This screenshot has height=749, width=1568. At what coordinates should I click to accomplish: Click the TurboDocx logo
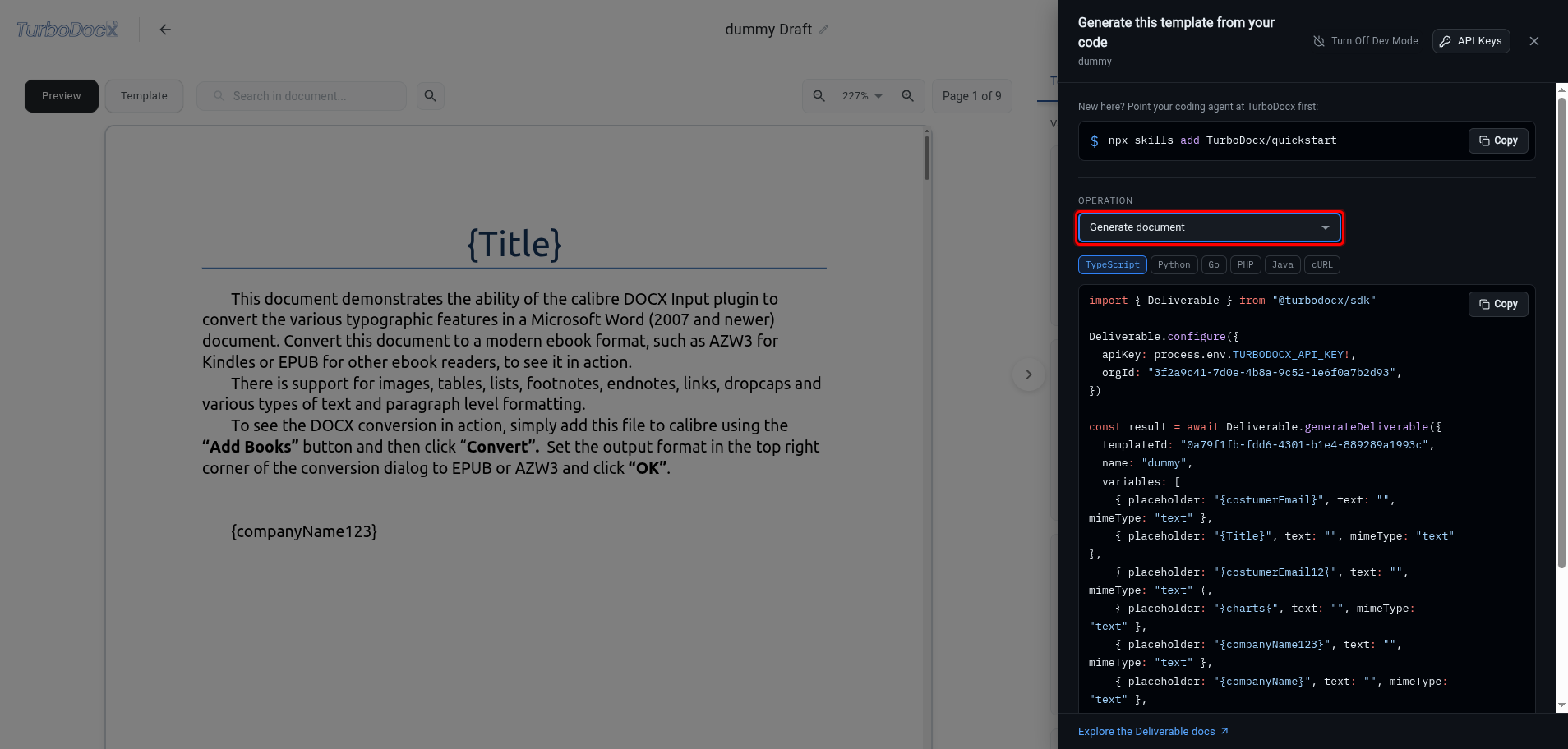tap(67, 30)
